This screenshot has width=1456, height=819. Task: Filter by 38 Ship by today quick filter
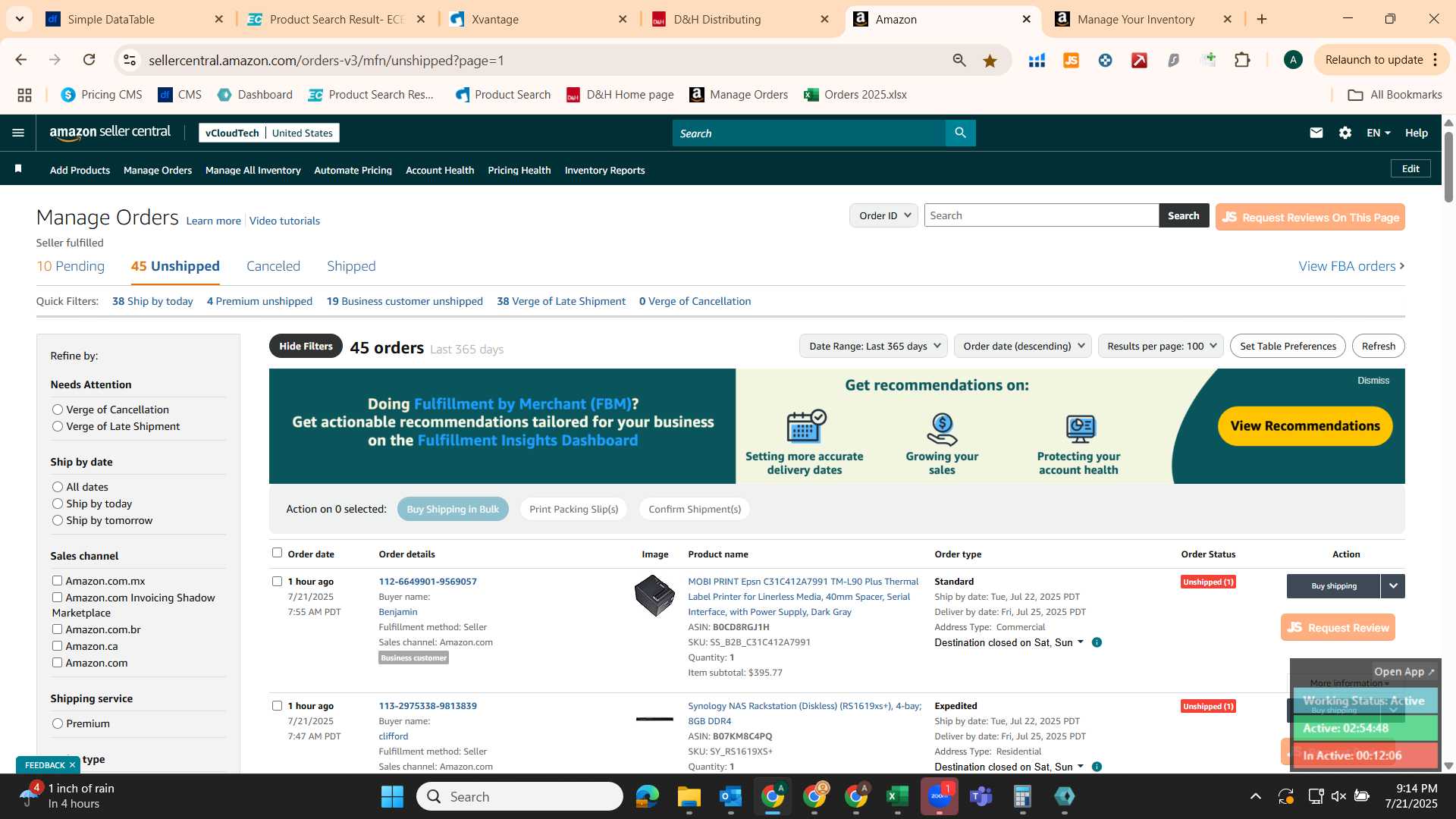[152, 301]
